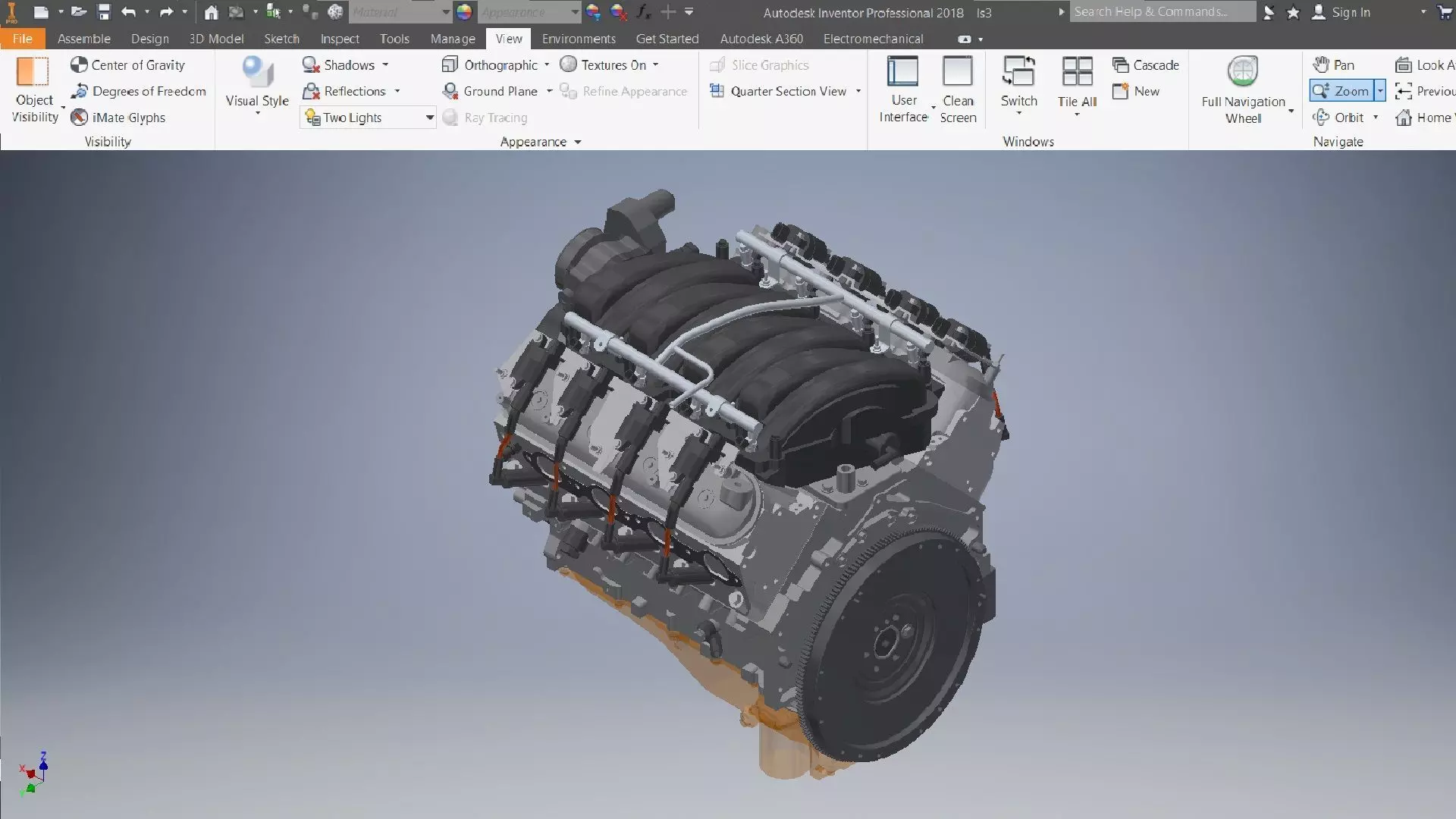Toggle Center of Gravity display
This screenshot has height=819, width=1456.
click(x=127, y=65)
